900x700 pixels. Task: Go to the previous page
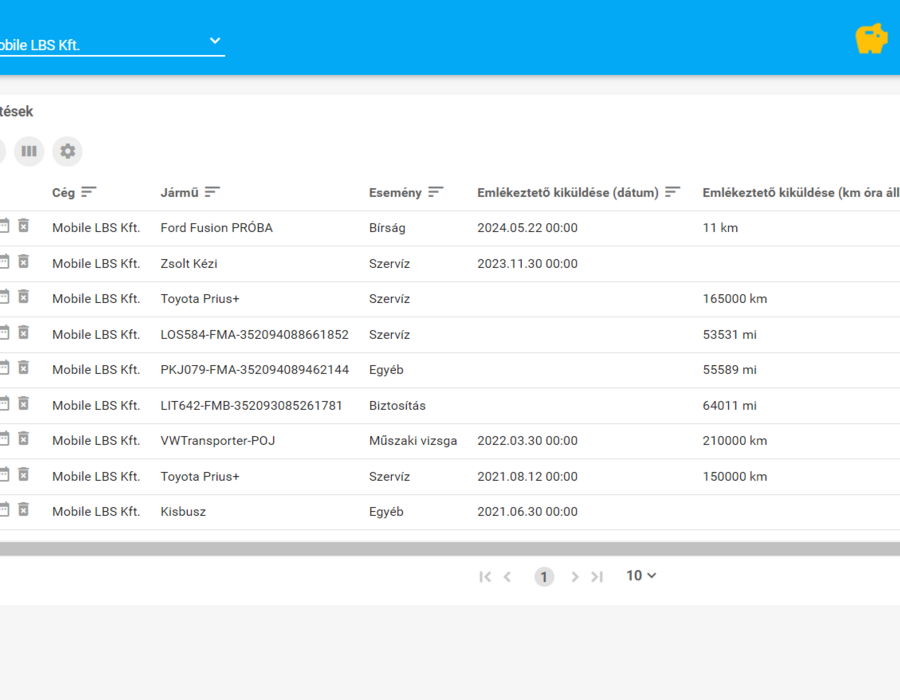(x=507, y=577)
